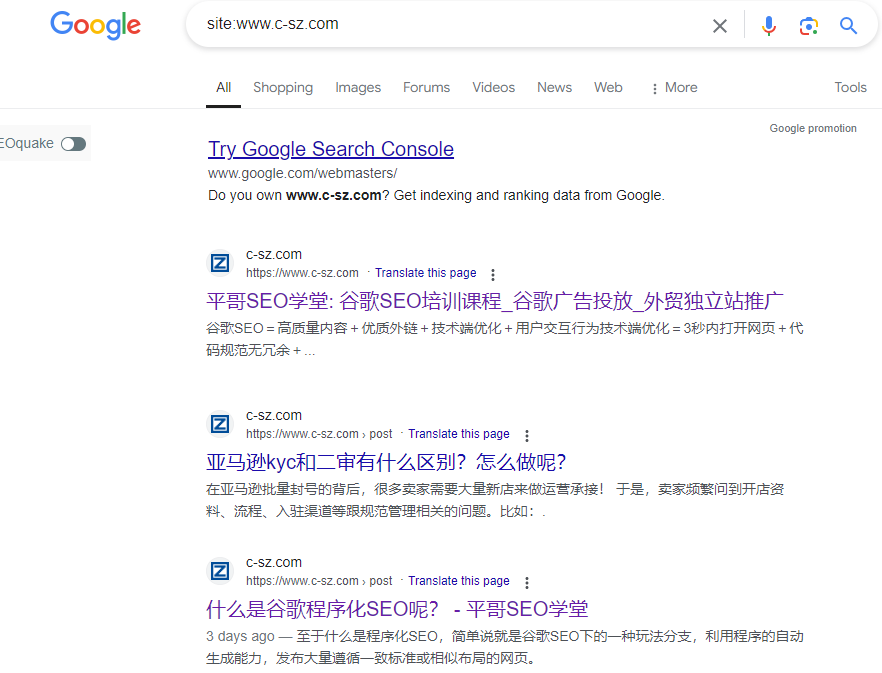Image resolution: width=882 pixels, height=673 pixels.
Task: Open the 什么是谷歌程序化SEO呢 result
Action: [x=397, y=609]
